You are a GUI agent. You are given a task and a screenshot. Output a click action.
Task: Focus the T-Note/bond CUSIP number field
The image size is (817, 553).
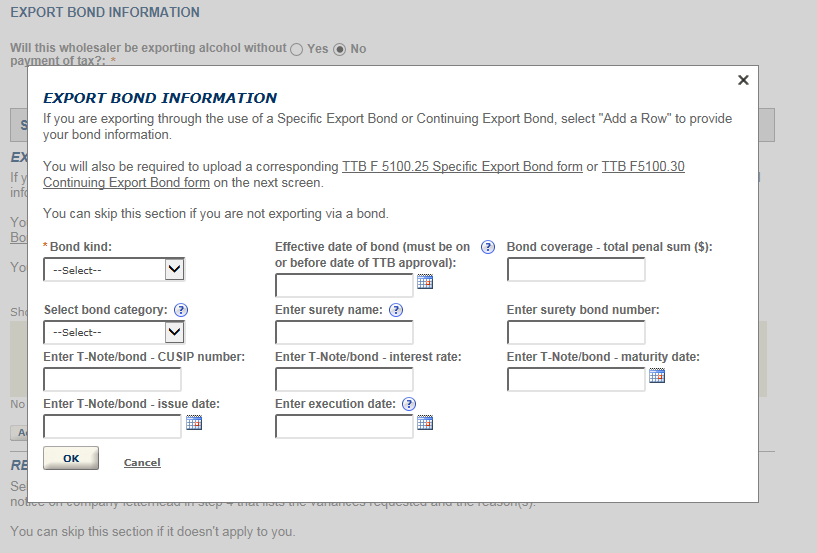[x=113, y=379]
